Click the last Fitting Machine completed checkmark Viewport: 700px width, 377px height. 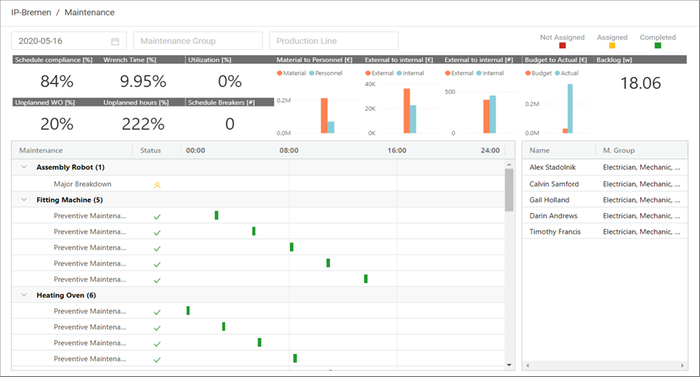(157, 280)
